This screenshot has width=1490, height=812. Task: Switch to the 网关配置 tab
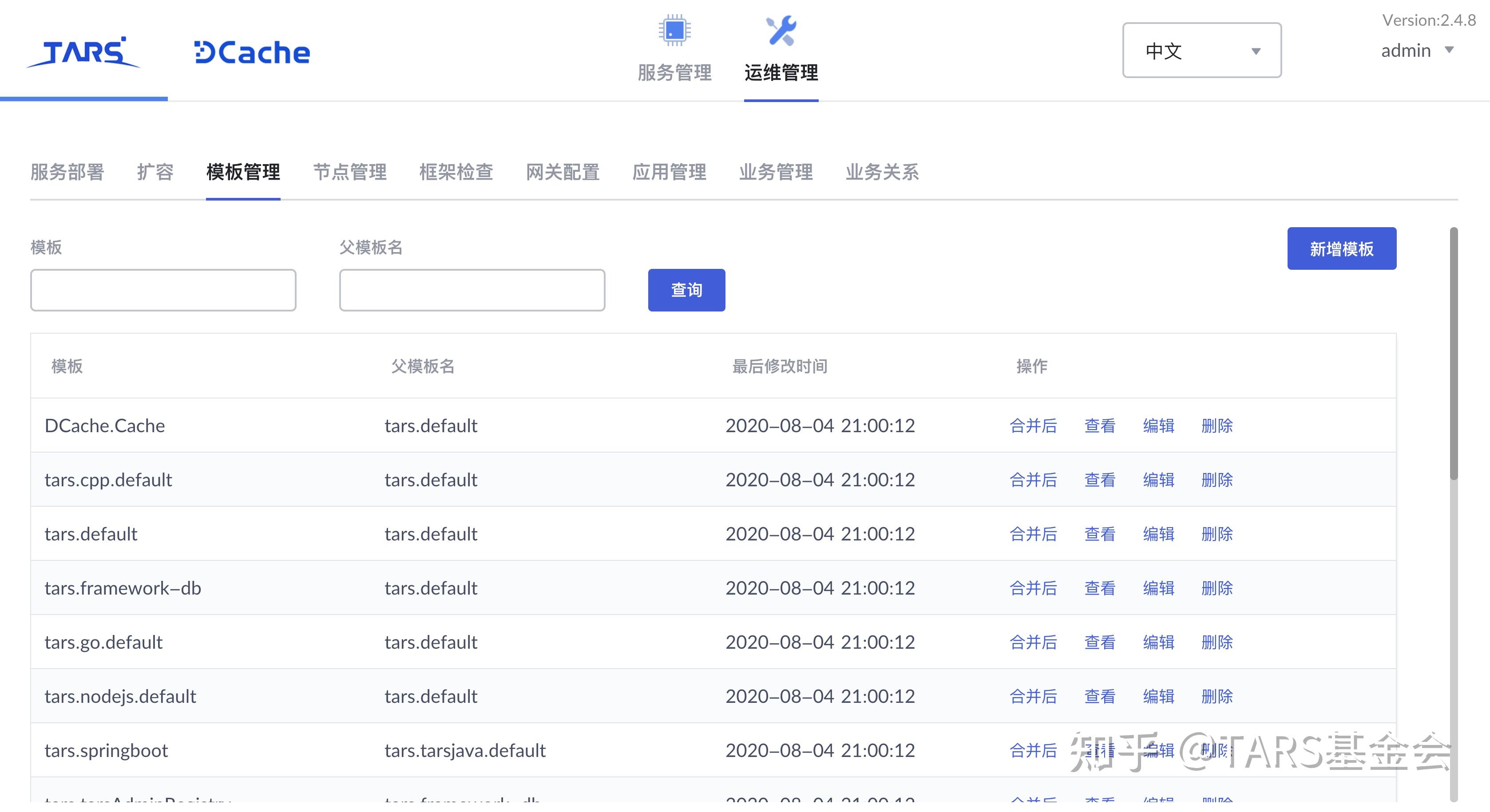(x=563, y=172)
